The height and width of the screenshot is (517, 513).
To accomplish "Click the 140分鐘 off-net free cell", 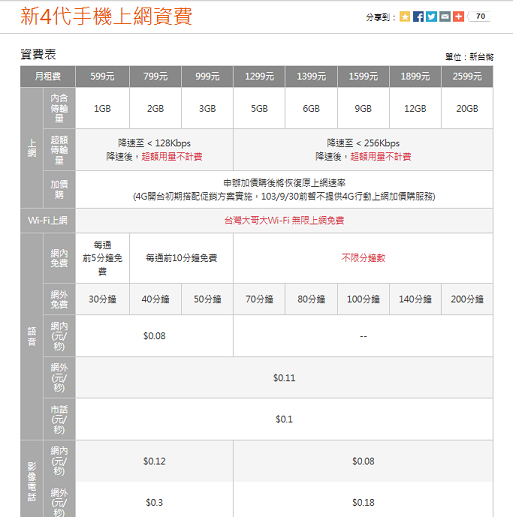I will (415, 299).
